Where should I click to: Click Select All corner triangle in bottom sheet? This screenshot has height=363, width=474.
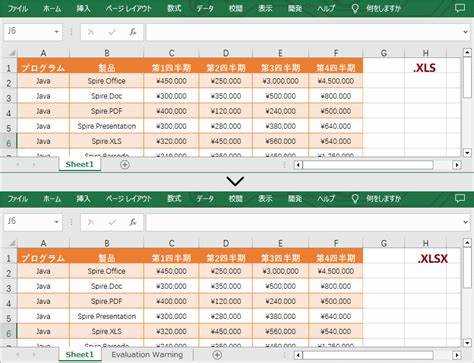(12, 243)
